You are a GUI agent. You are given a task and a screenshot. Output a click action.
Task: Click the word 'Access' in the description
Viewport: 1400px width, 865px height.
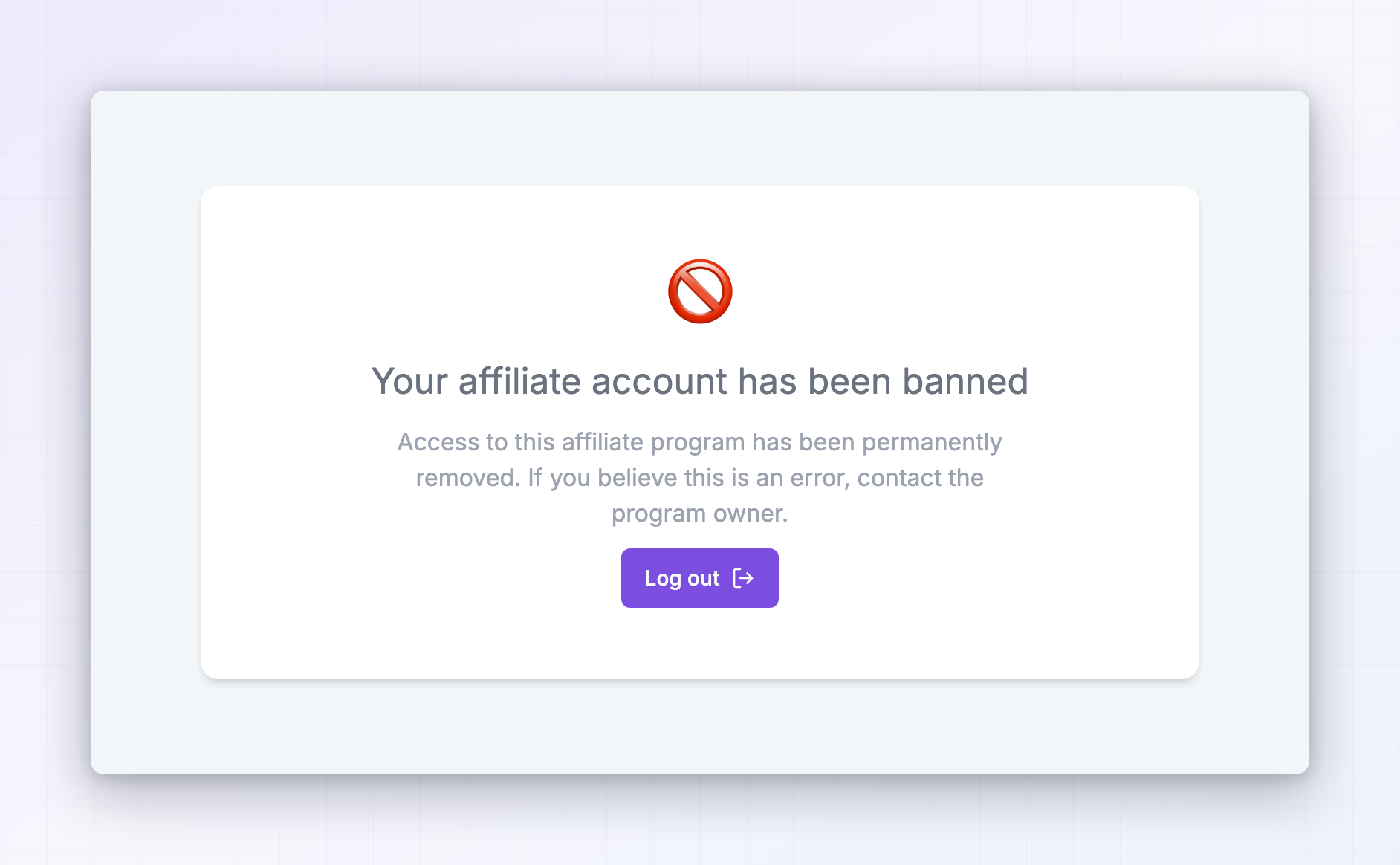click(x=438, y=442)
